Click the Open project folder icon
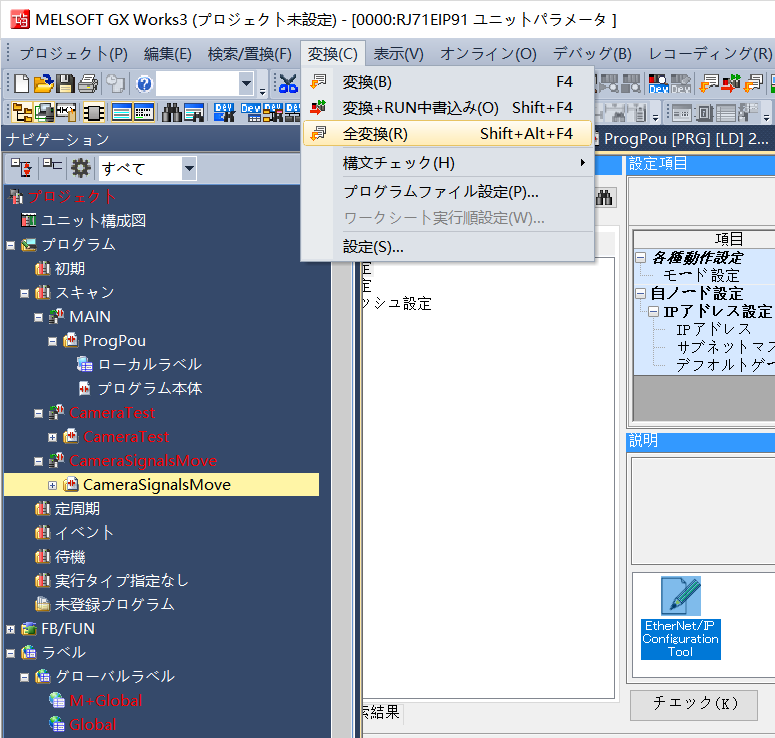Viewport: 775px width, 738px height. (x=43, y=84)
